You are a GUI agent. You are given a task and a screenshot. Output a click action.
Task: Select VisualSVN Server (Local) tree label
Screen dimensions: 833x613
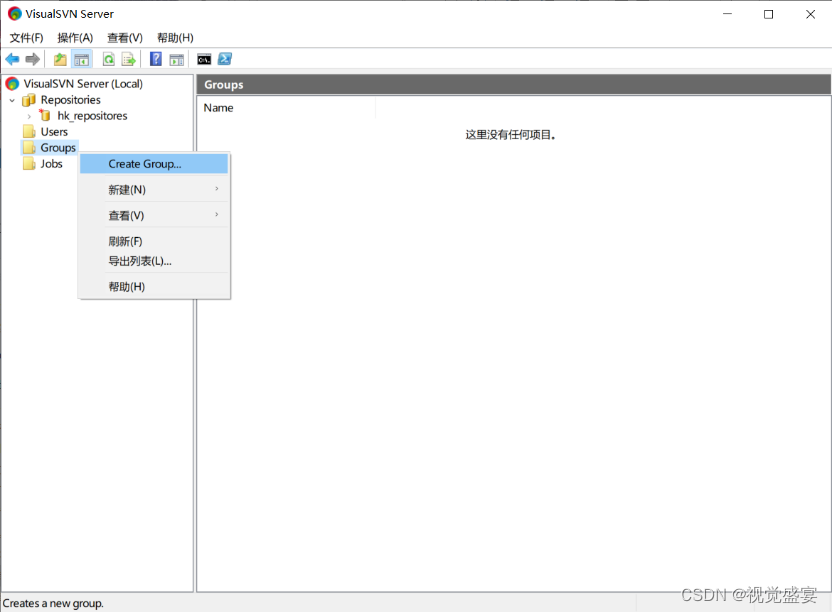coord(83,83)
